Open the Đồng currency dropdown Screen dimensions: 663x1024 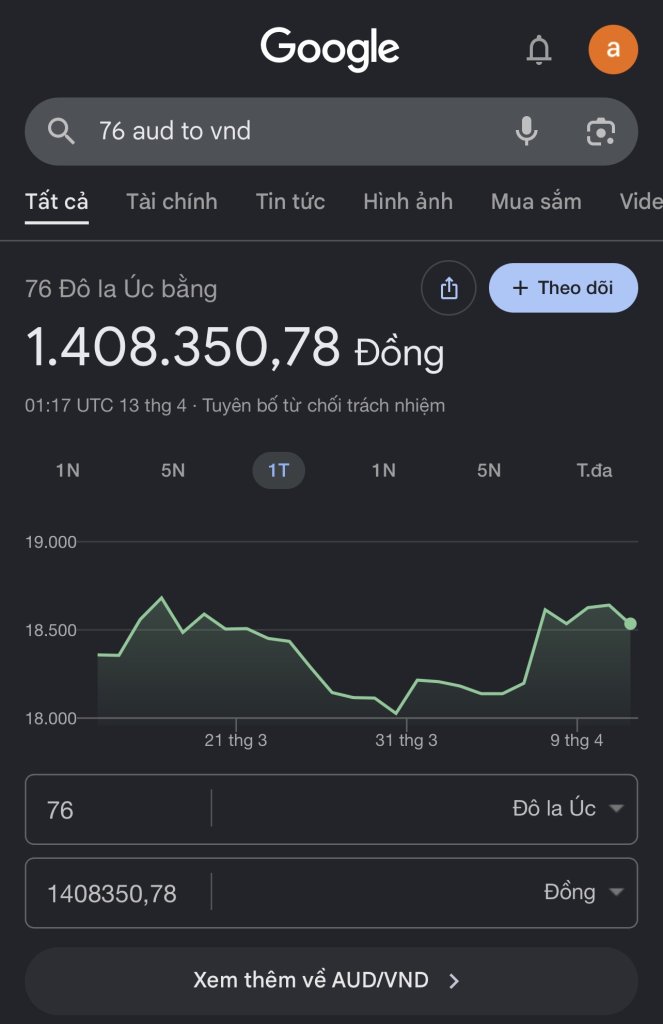pyautogui.click(x=583, y=892)
